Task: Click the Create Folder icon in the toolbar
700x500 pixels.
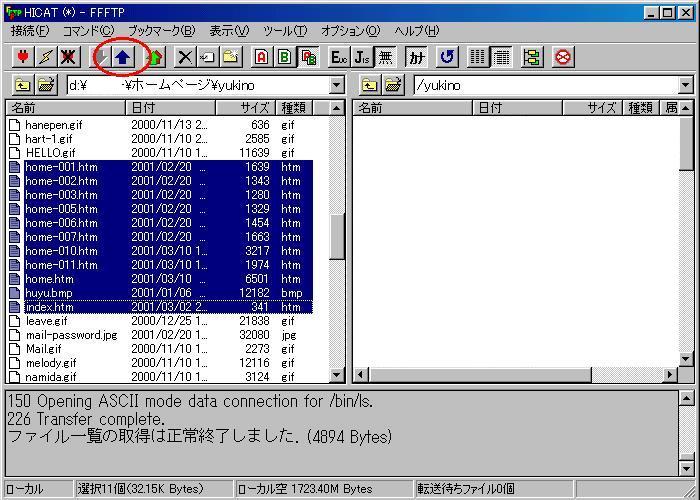Action: (231, 57)
